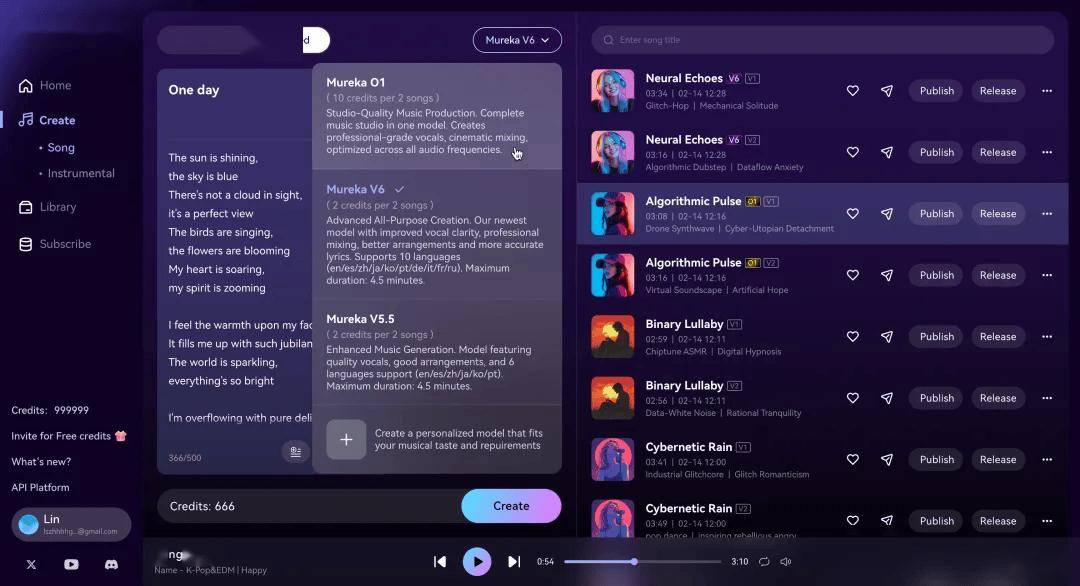The image size is (1080, 586).
Task: Publish Neural Echoes V1
Action: click(x=937, y=91)
